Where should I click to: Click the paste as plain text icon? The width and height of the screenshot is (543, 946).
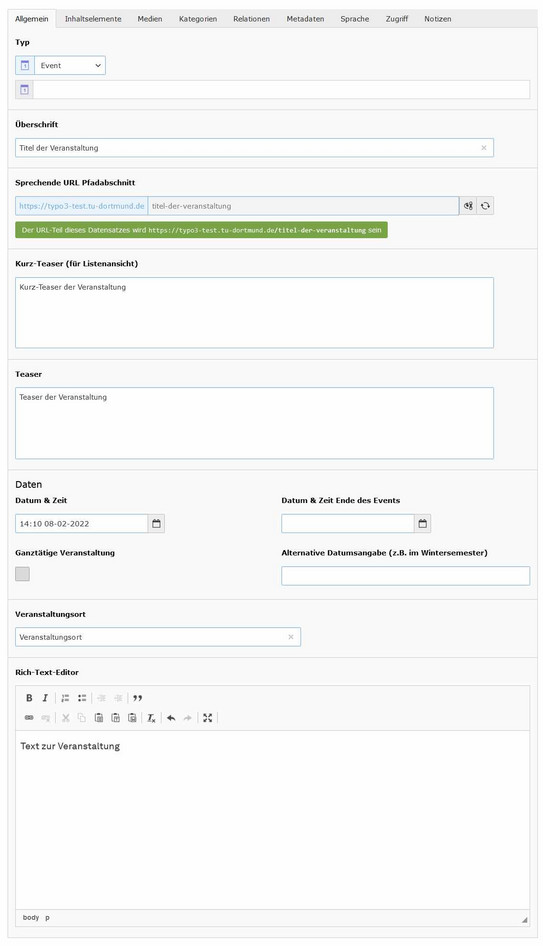(115, 718)
